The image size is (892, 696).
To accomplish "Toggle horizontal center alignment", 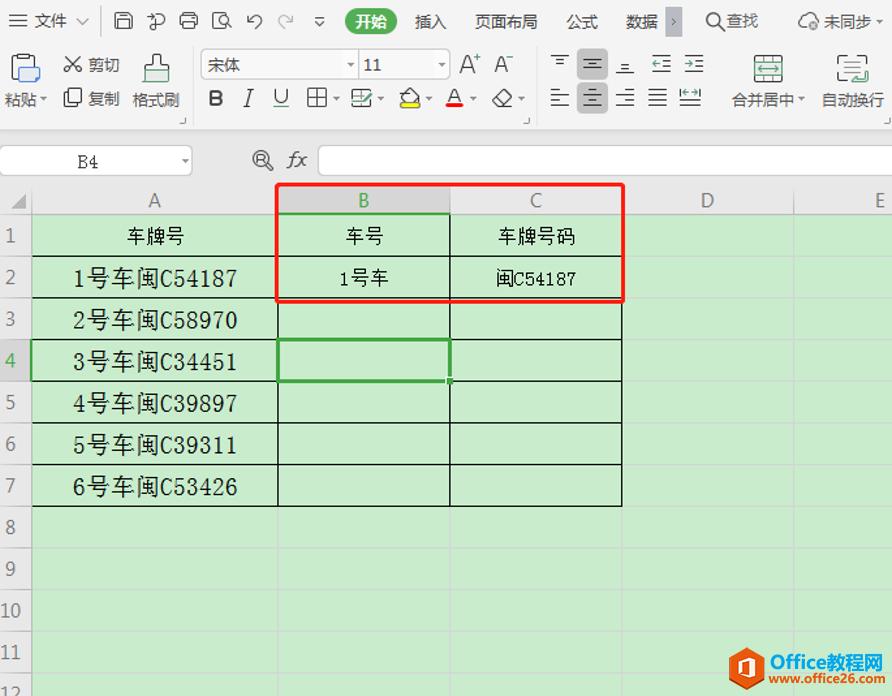I will point(592,98).
